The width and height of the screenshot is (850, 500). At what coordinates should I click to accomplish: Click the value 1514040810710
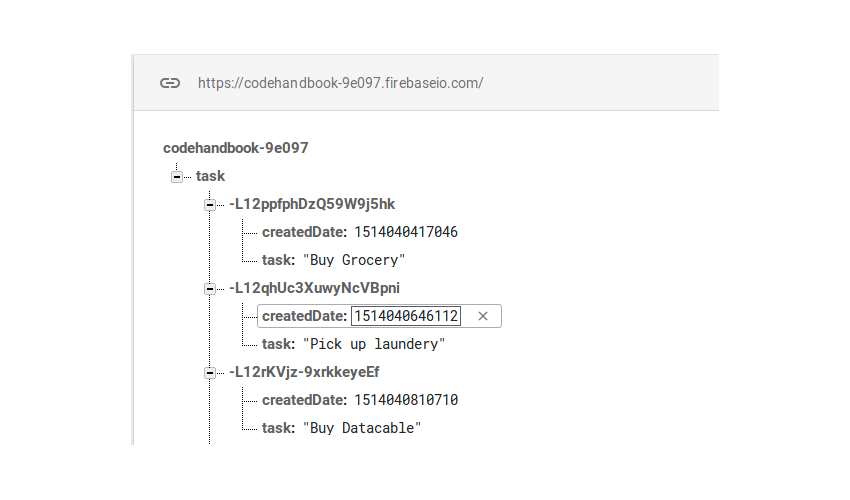(x=406, y=400)
